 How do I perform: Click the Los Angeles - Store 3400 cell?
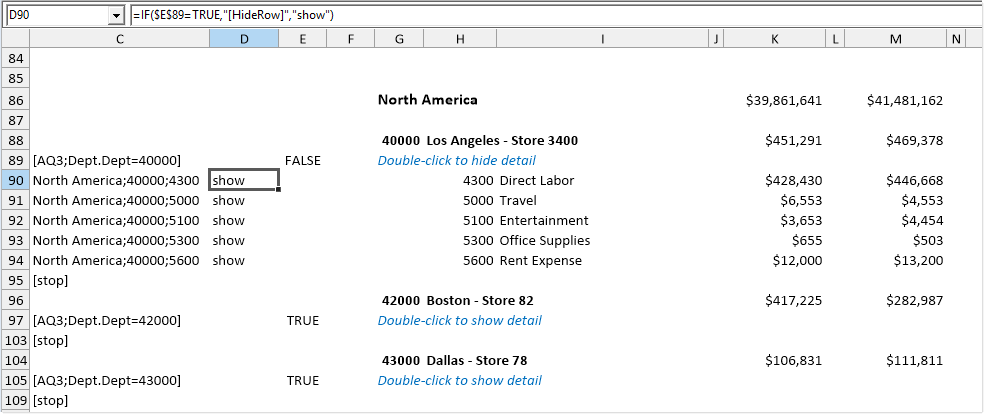coord(501,141)
